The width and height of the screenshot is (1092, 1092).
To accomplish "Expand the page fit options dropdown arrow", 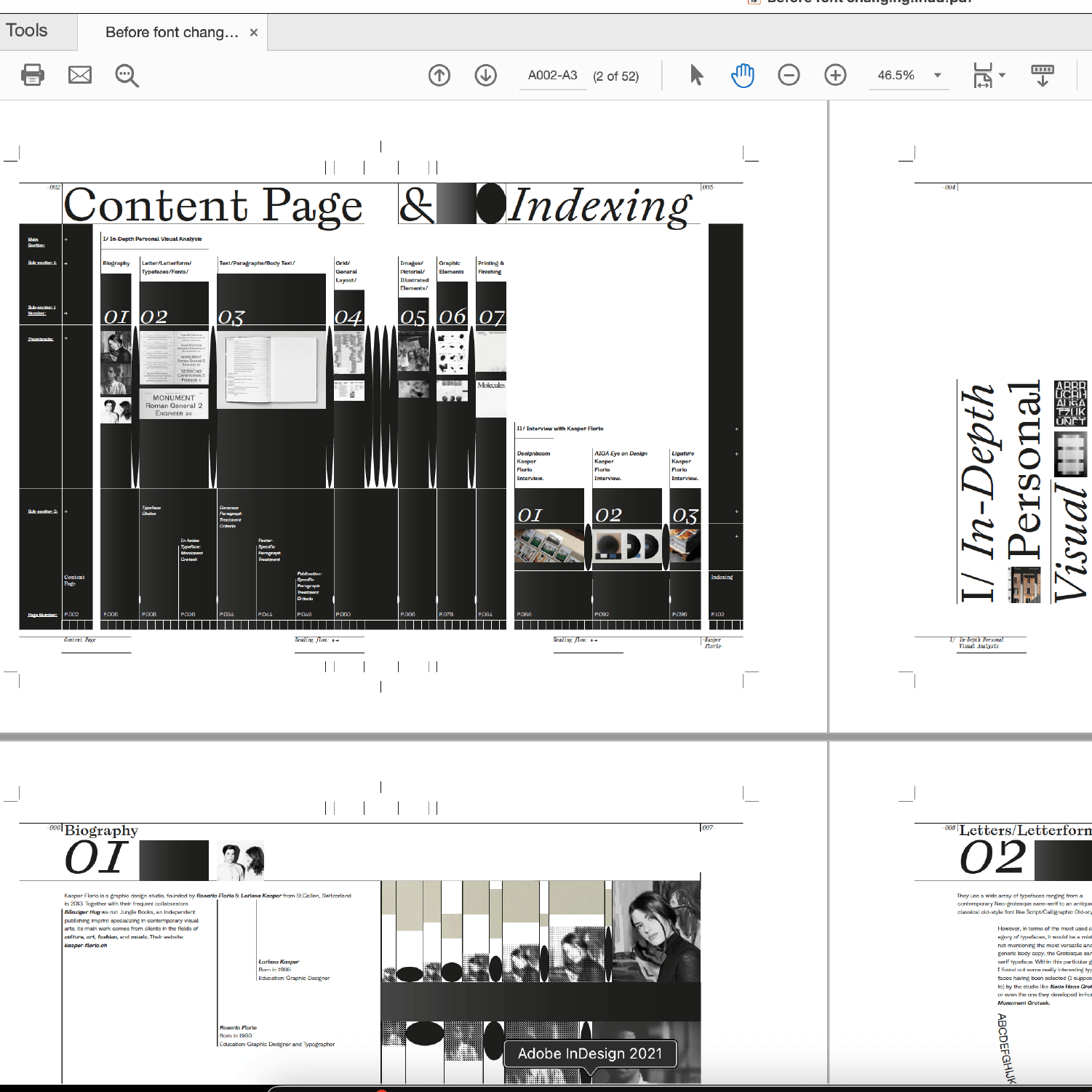I will coord(1003,75).
